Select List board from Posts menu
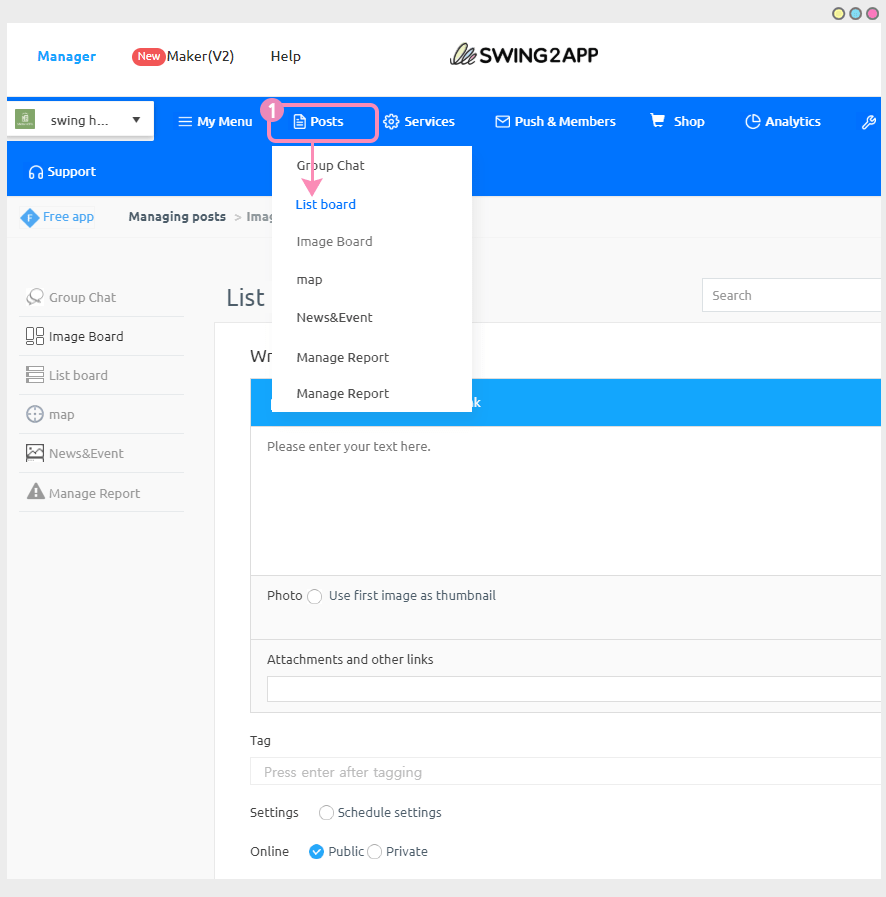The image size is (886, 897). coord(325,204)
